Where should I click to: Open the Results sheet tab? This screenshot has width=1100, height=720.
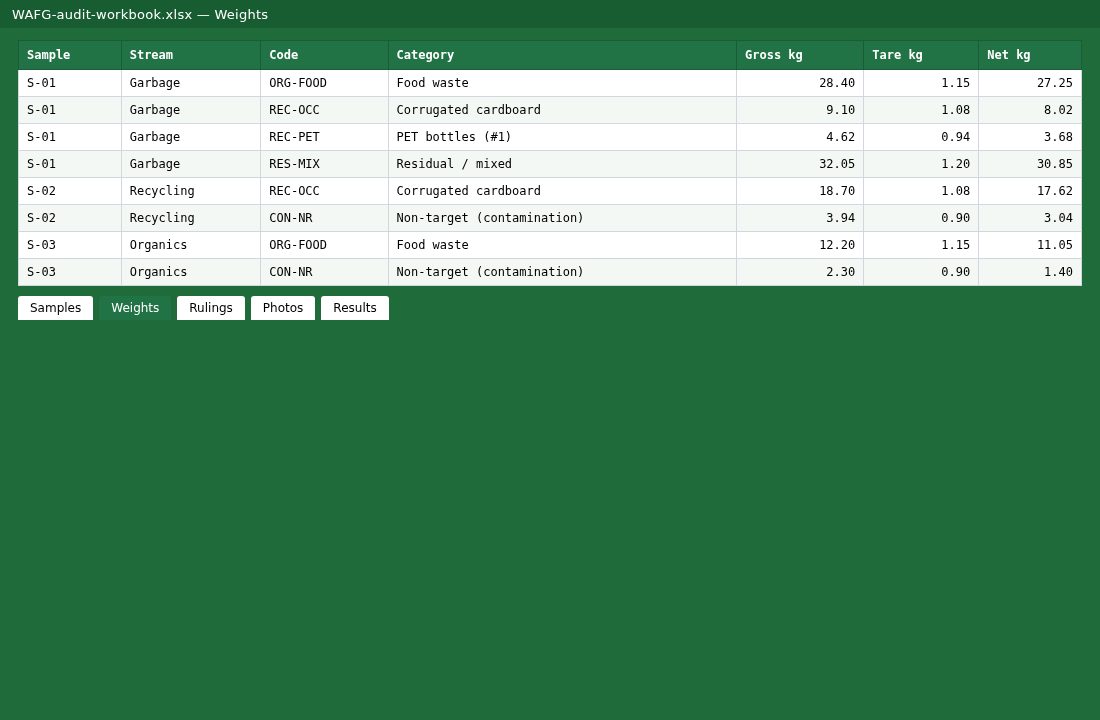coord(354,308)
